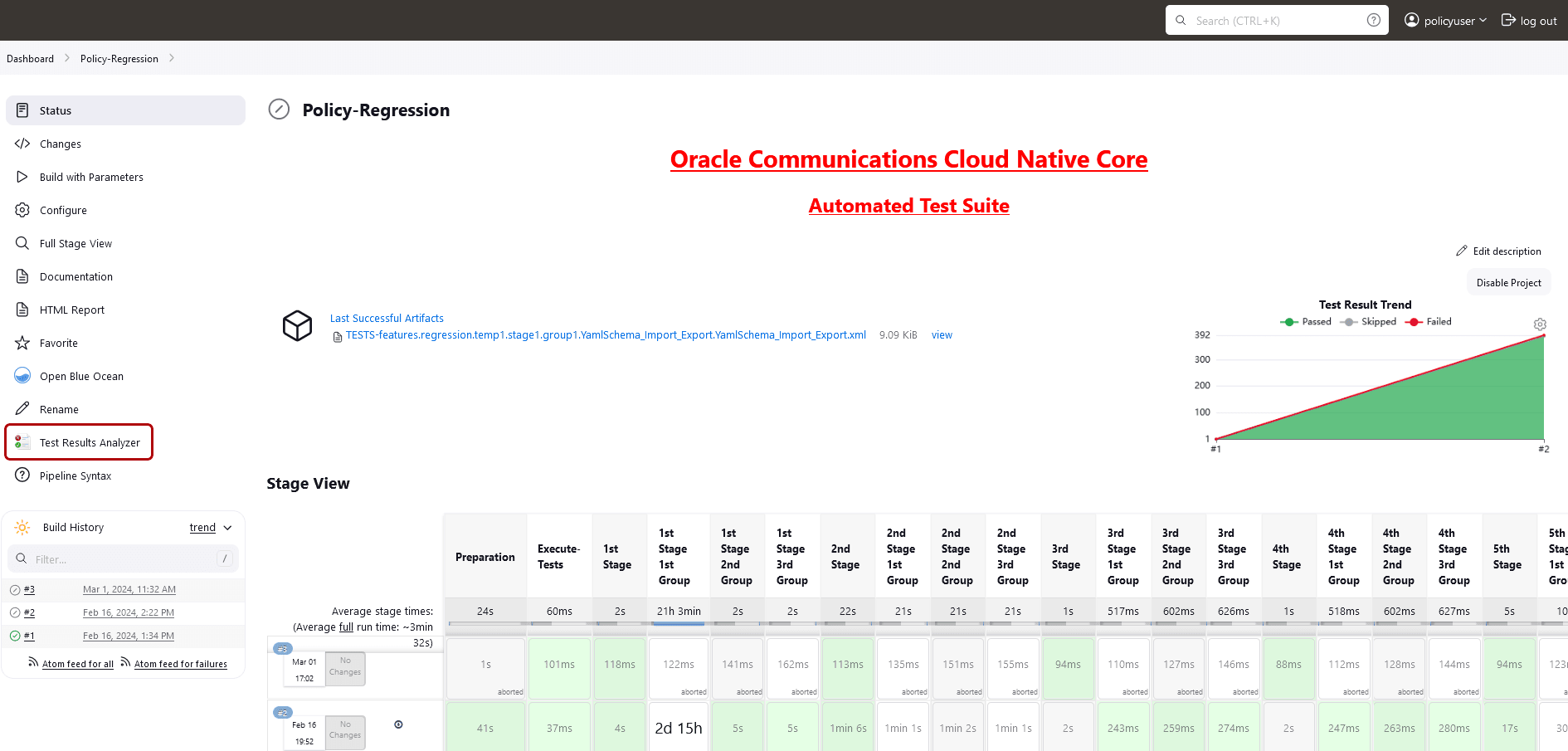Click the aborted status icon for build #2
1568x751 pixels.
[15, 613]
